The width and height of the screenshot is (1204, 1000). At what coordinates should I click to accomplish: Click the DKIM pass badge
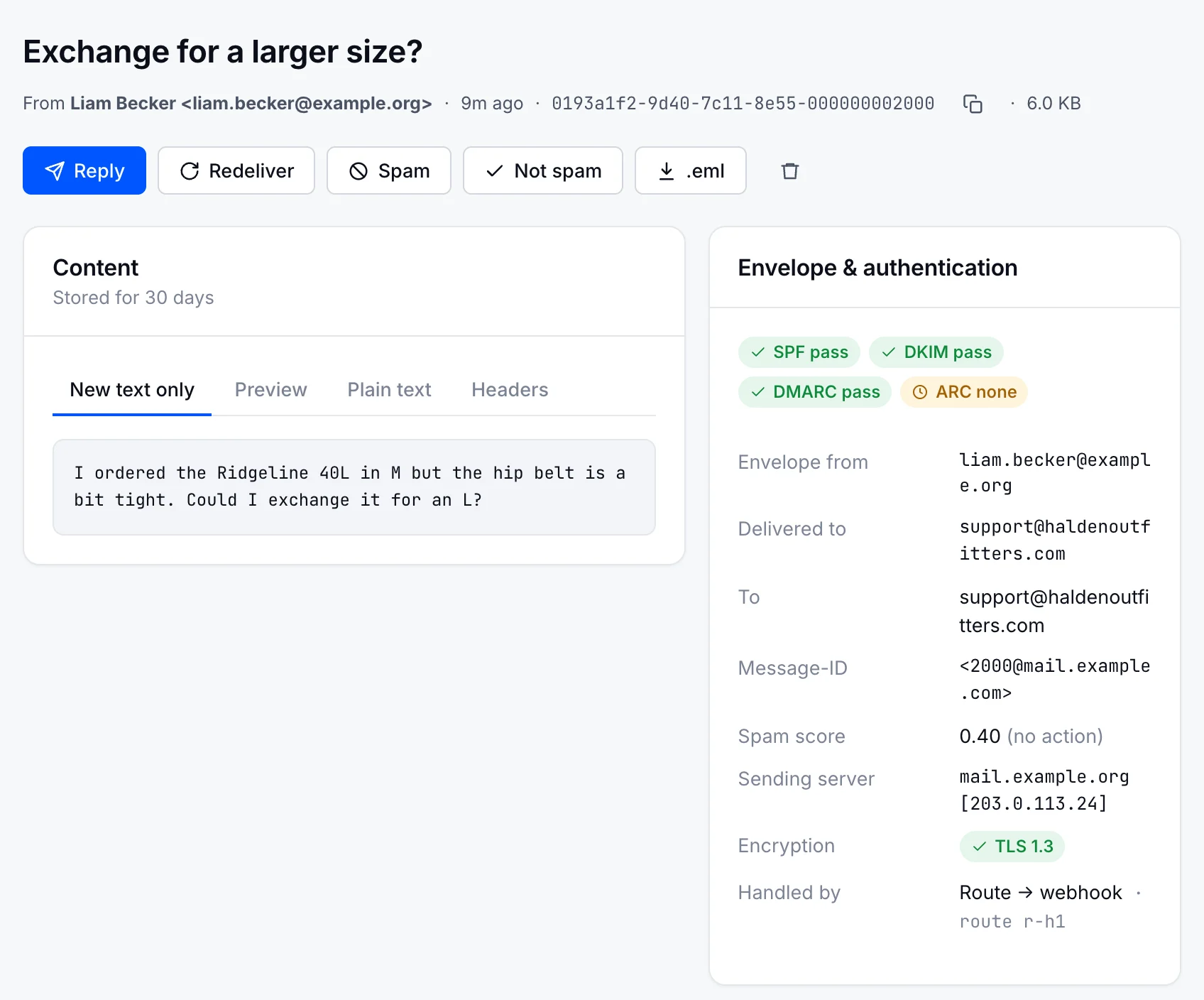936,352
